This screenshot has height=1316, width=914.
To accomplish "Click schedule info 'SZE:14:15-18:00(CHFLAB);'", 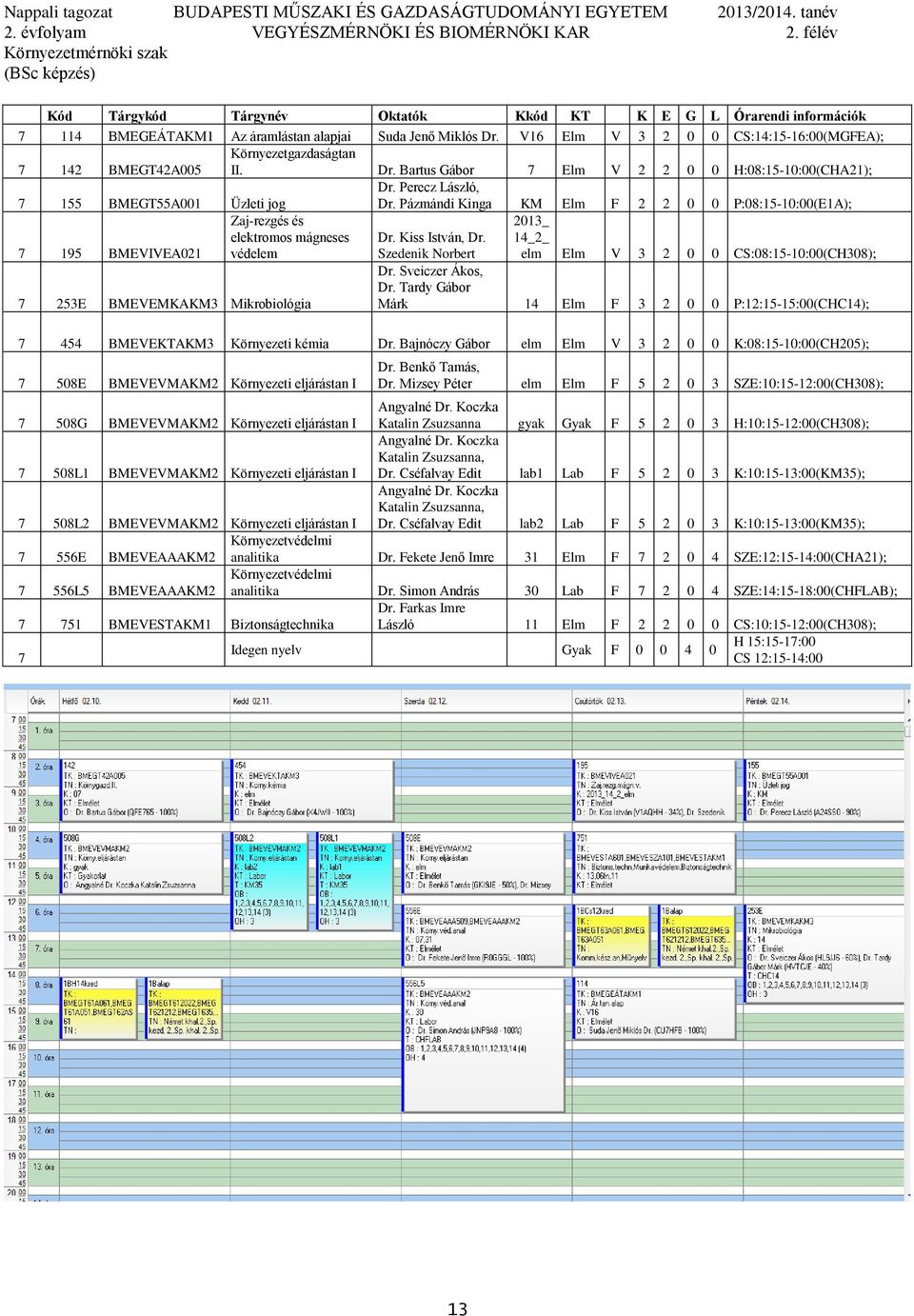I will pos(815,590).
